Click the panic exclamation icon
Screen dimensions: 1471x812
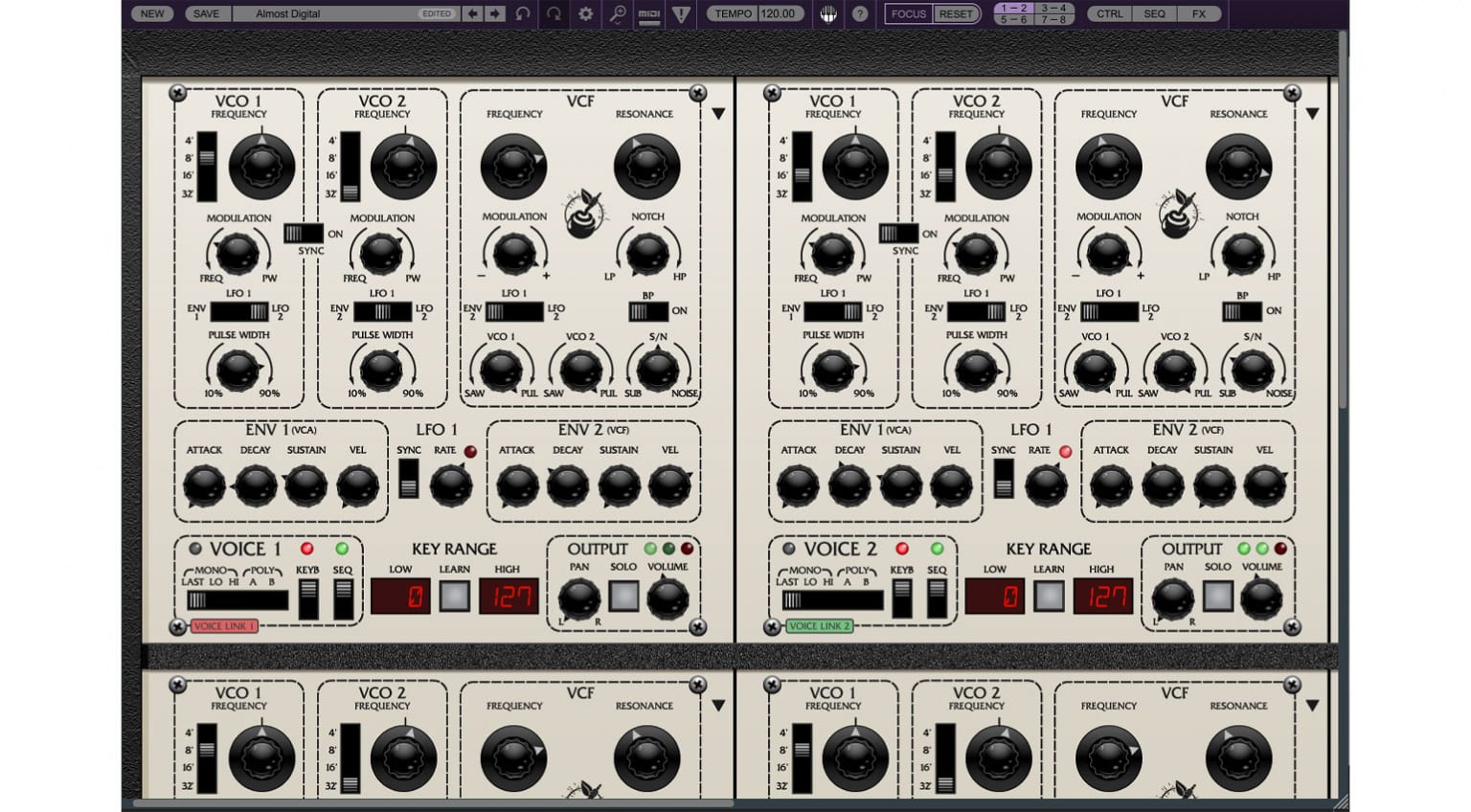coord(682,13)
